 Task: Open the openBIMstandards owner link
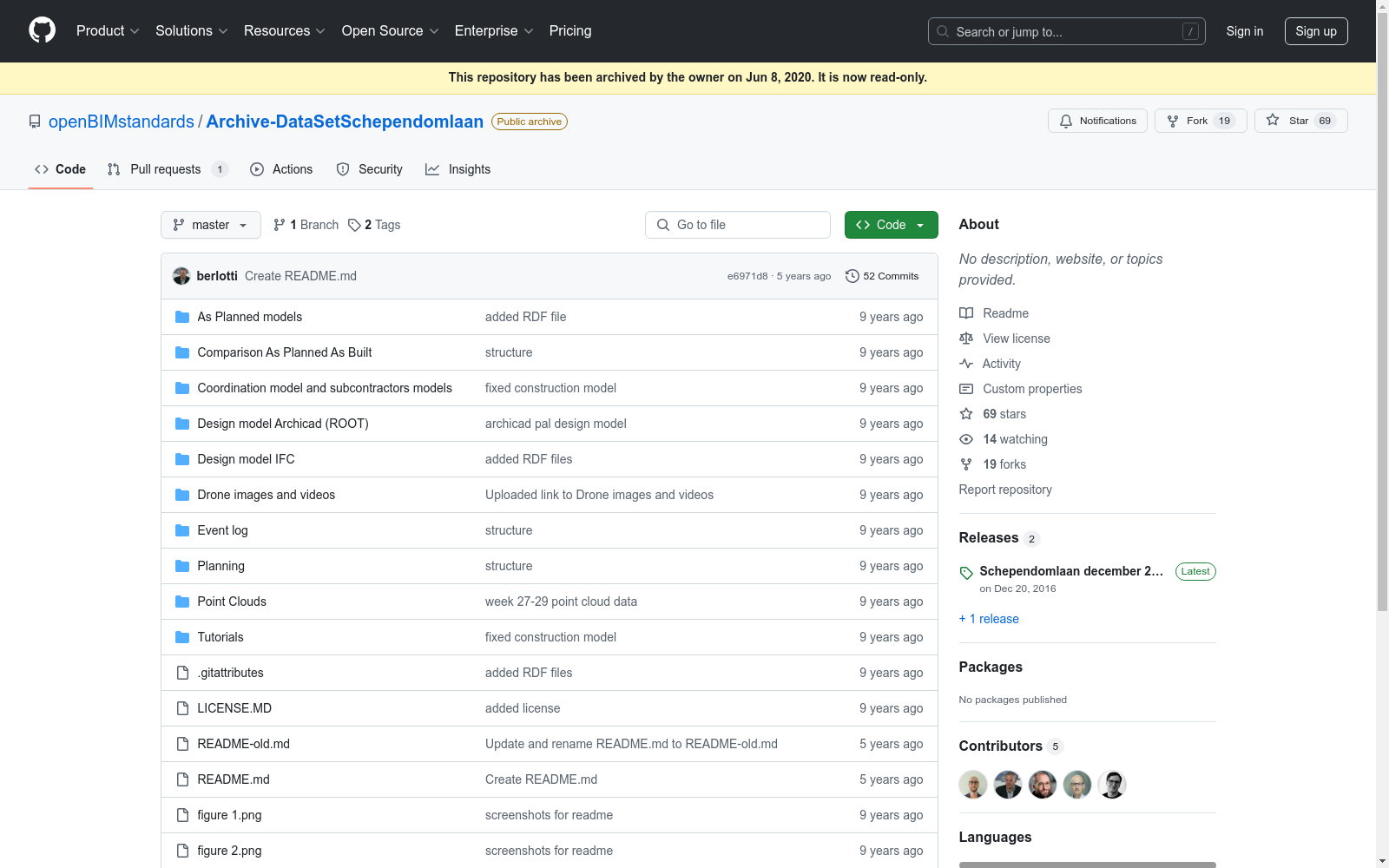pyautogui.click(x=122, y=122)
